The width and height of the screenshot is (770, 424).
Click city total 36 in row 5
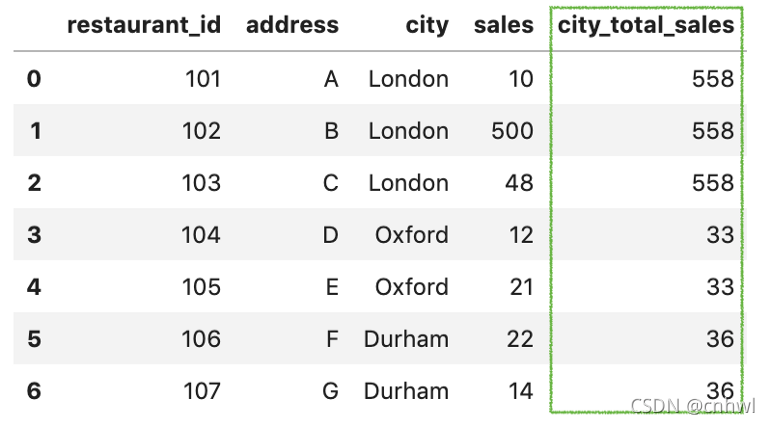pos(720,339)
